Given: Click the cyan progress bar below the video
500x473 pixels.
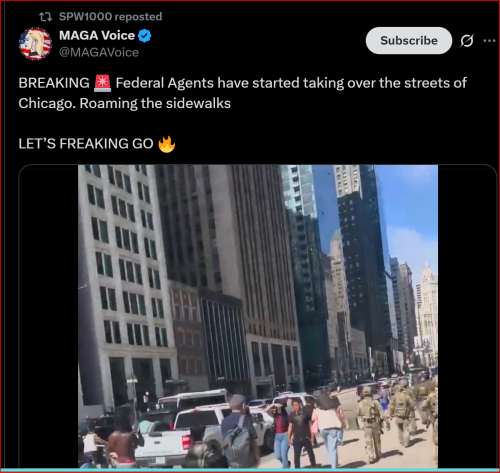Looking at the screenshot, I should pyautogui.click(x=250, y=470).
